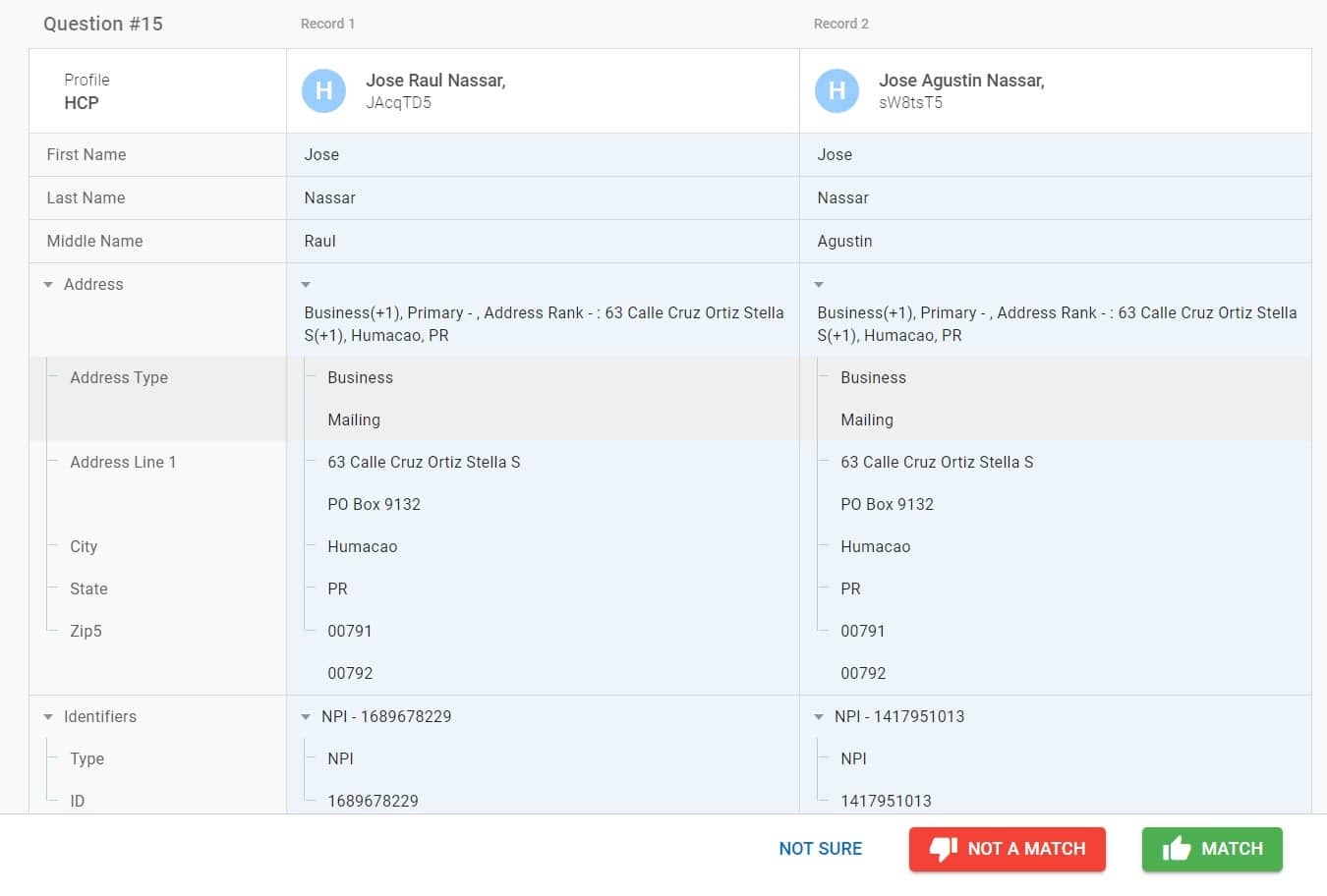This screenshot has width=1327, height=896.
Task: Open Jose Agustin Nassar profile name
Action: click(960, 81)
